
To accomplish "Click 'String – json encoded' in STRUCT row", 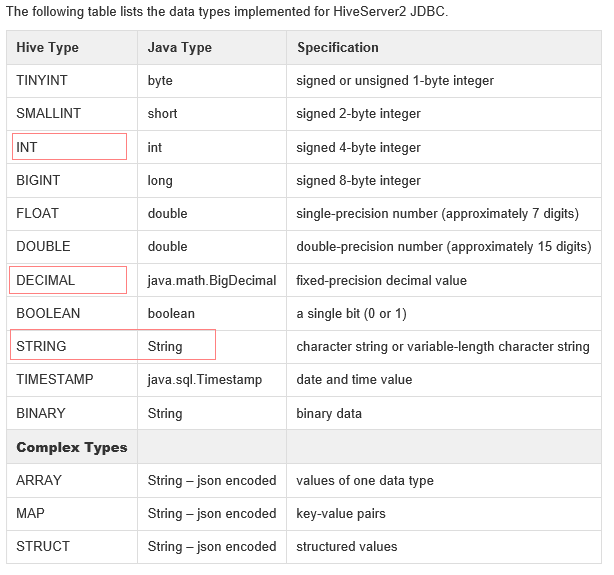I will tap(212, 546).
